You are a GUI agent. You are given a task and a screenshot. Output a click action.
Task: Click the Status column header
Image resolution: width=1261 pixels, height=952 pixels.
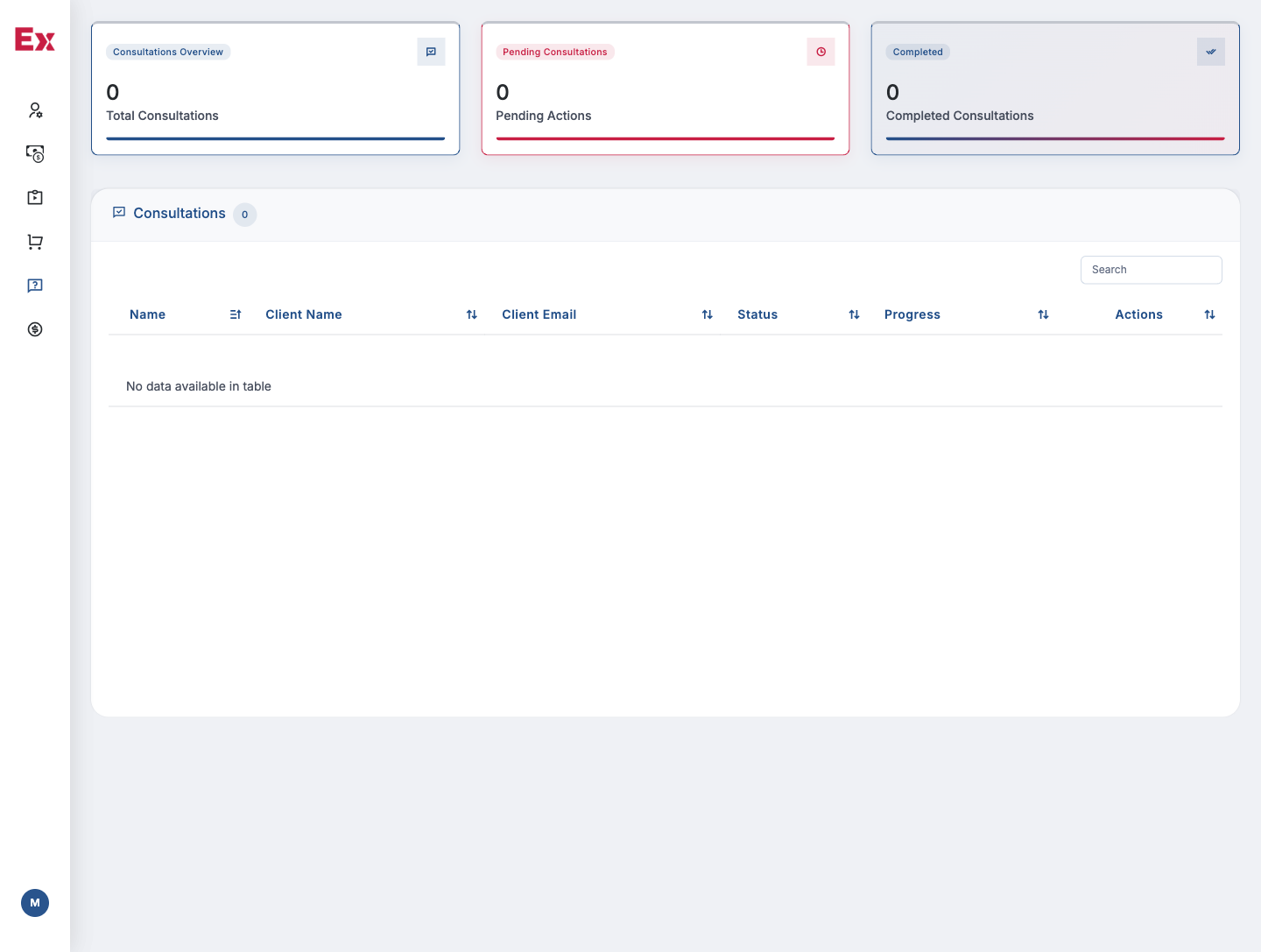[x=757, y=314]
